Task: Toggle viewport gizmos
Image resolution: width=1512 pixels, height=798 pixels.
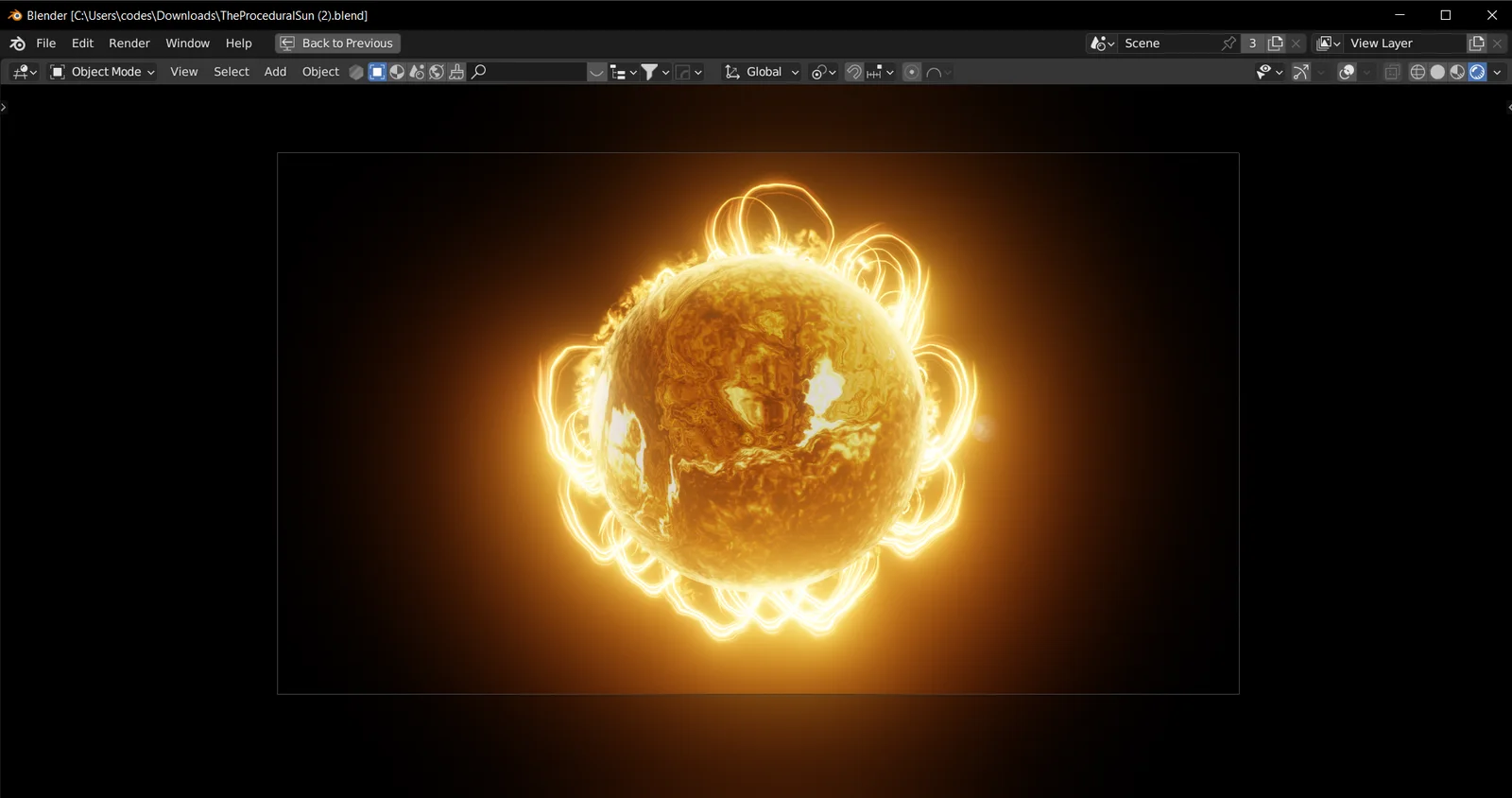Action: (1301, 72)
